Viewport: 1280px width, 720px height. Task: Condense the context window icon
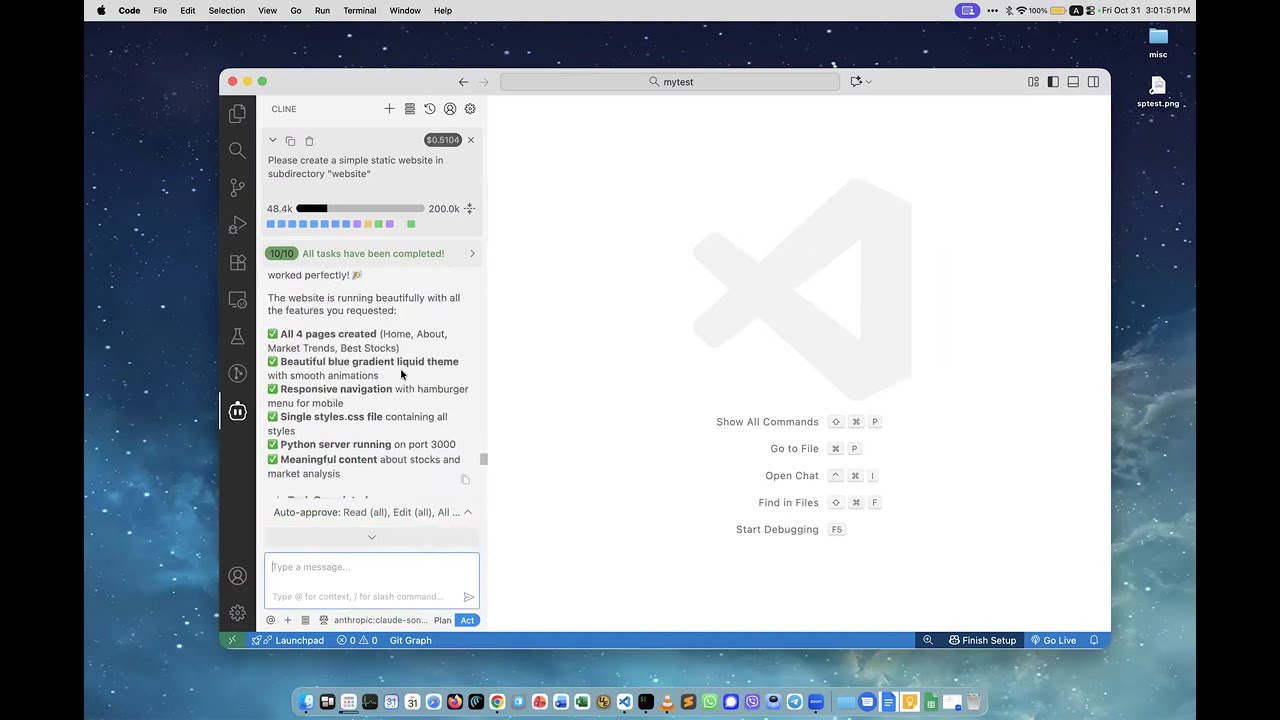[469, 209]
